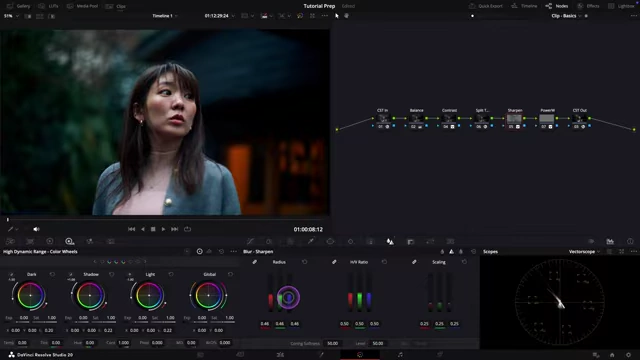Reset the Light zone wheel

(x=171, y=274)
